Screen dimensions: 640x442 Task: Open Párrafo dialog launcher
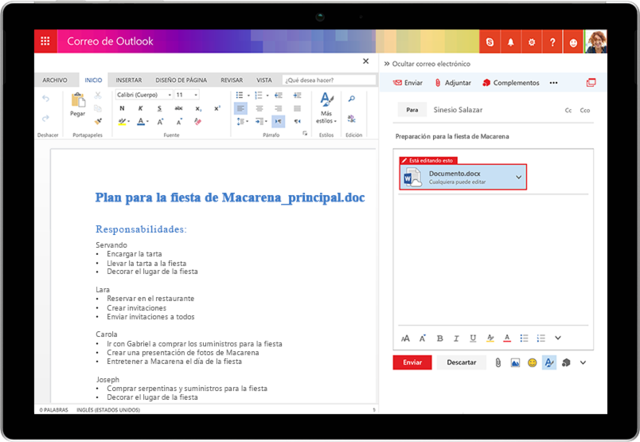(x=305, y=133)
